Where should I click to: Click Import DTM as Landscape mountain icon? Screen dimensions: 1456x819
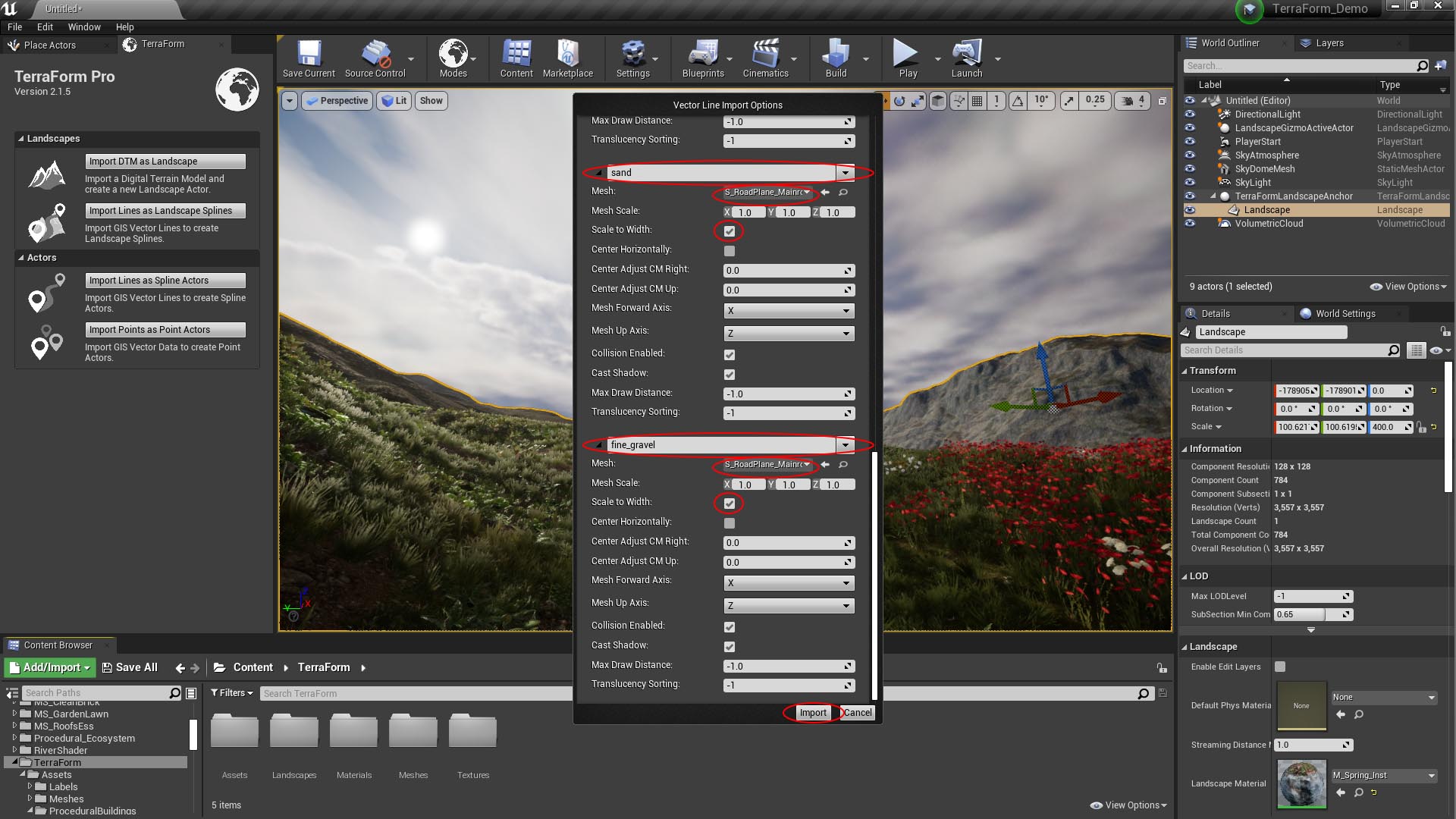point(47,174)
